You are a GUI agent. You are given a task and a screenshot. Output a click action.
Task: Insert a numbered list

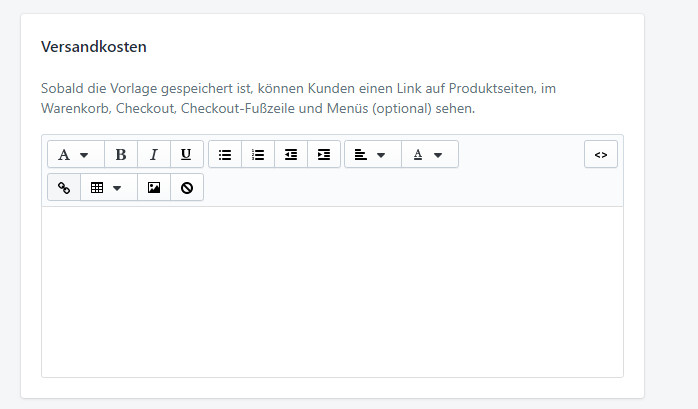tap(258, 155)
